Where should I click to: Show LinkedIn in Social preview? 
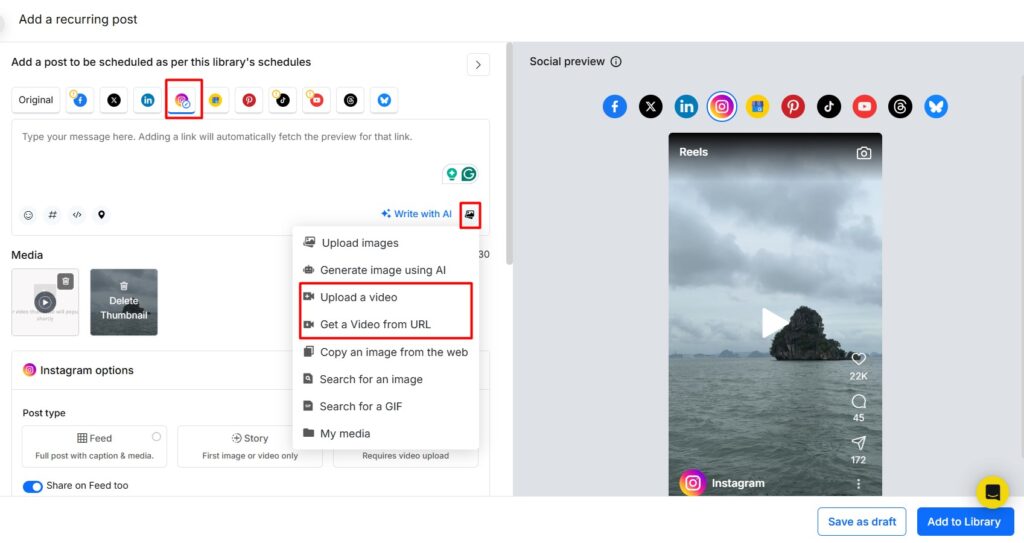tap(686, 106)
